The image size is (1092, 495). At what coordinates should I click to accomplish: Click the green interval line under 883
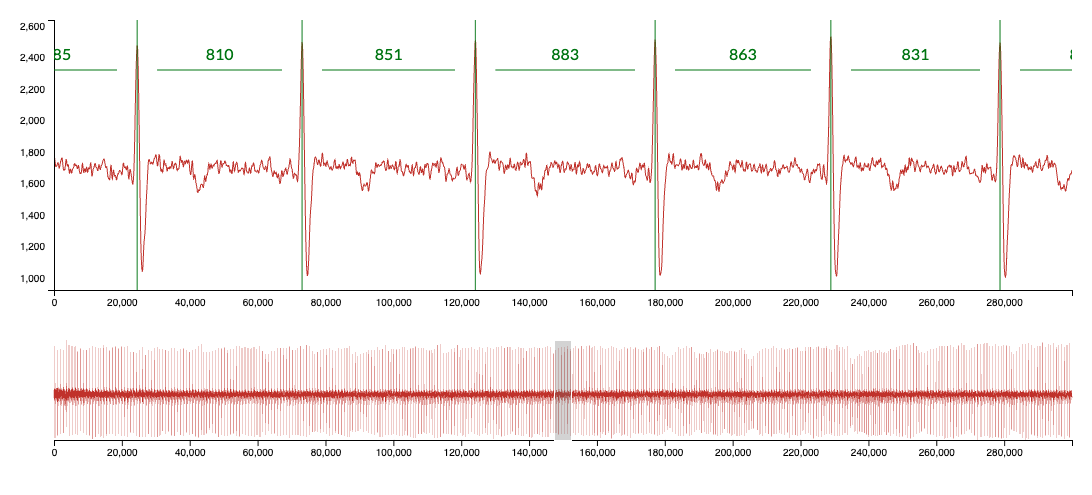tap(565, 70)
